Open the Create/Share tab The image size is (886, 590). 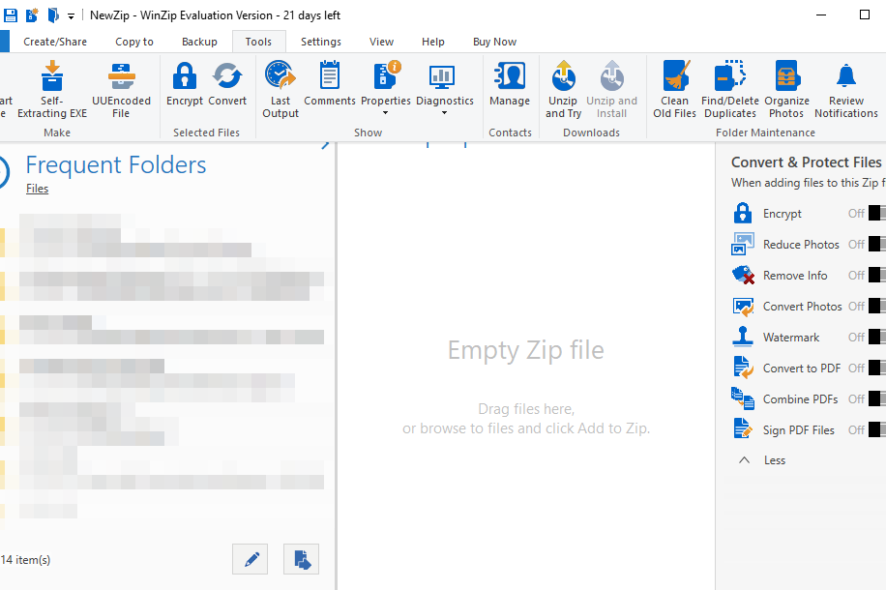(x=55, y=42)
